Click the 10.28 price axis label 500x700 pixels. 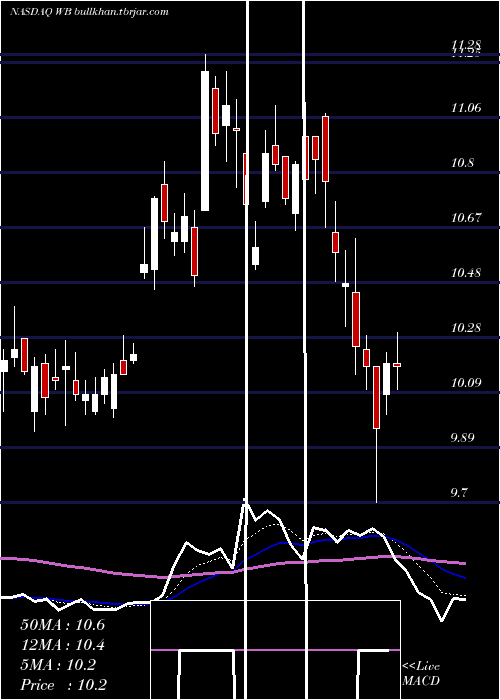click(x=466, y=328)
